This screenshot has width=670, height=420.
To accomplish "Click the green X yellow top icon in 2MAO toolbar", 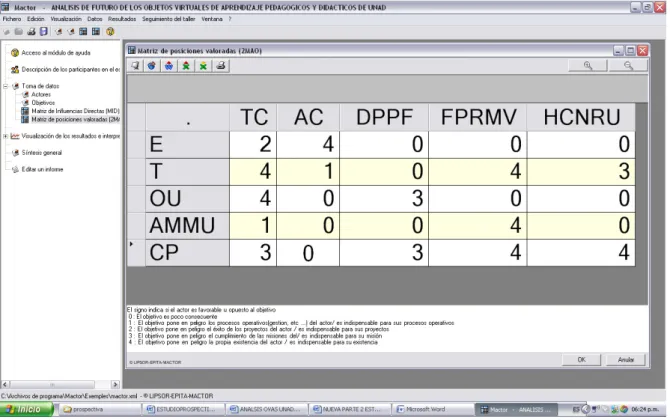I will (x=203, y=66).
